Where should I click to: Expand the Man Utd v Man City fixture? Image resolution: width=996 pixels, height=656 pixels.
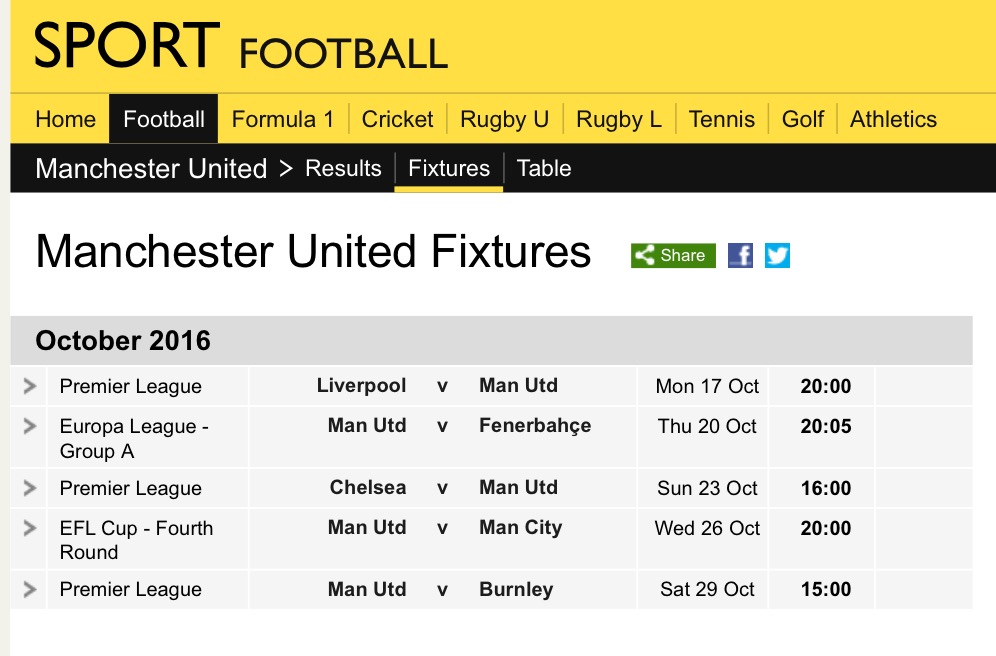coord(29,529)
